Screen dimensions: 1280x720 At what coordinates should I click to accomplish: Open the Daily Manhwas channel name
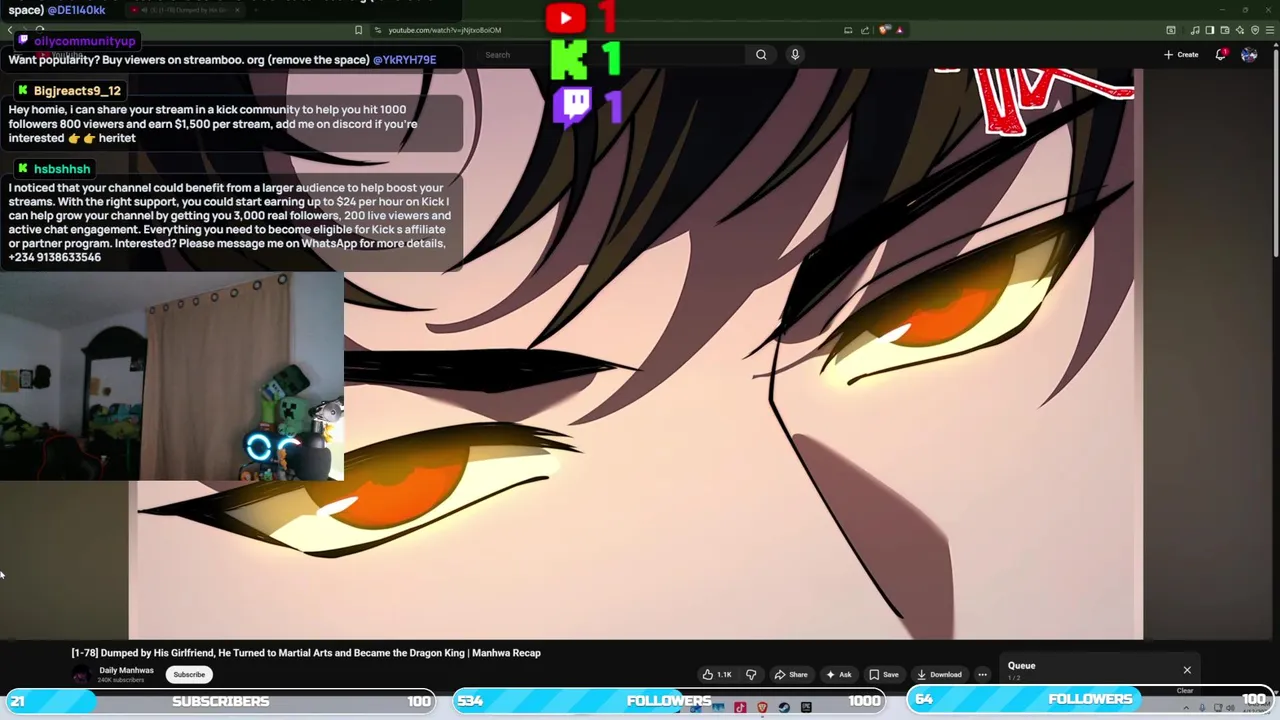point(126,670)
